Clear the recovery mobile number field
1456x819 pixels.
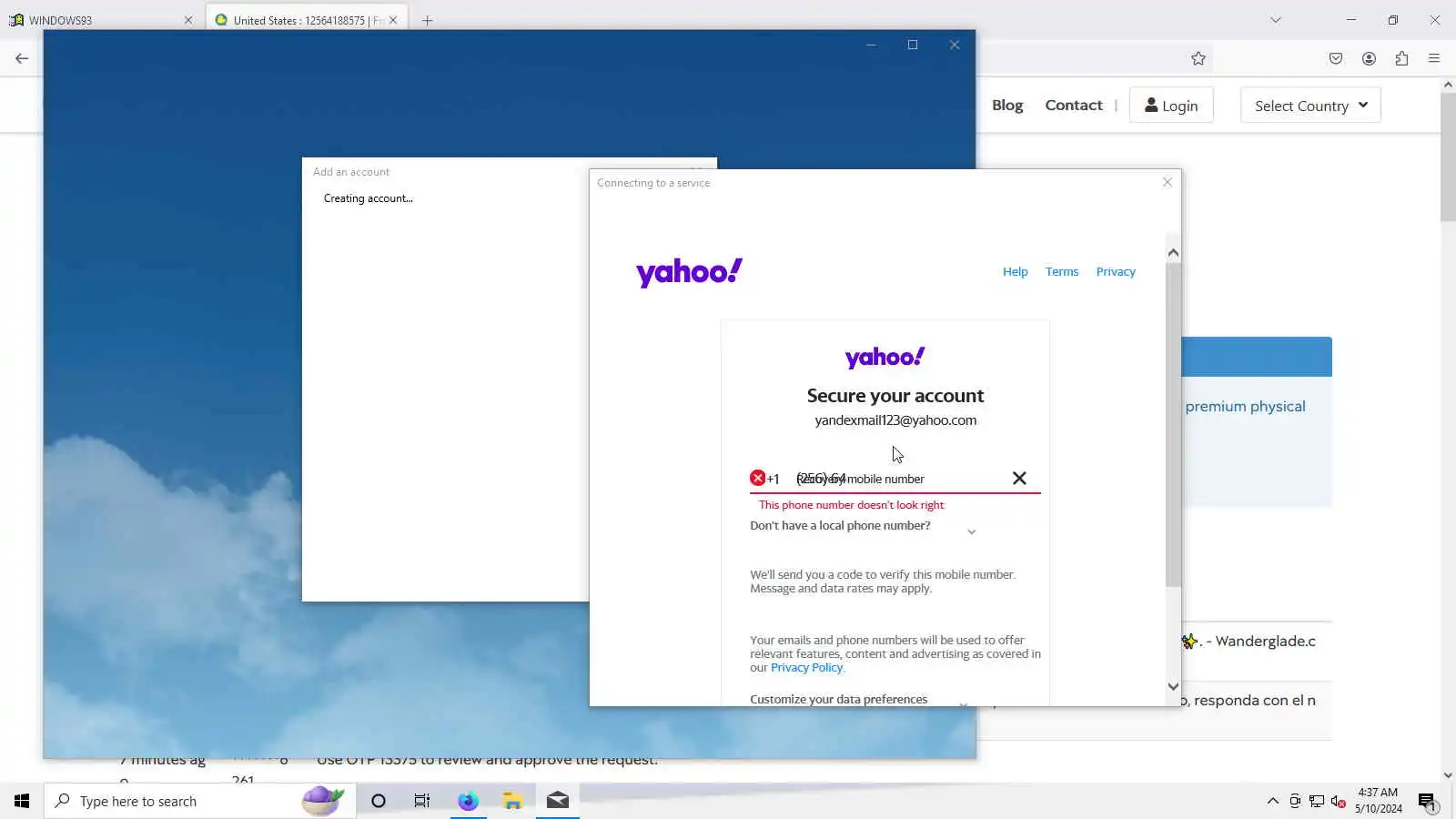tap(1019, 479)
